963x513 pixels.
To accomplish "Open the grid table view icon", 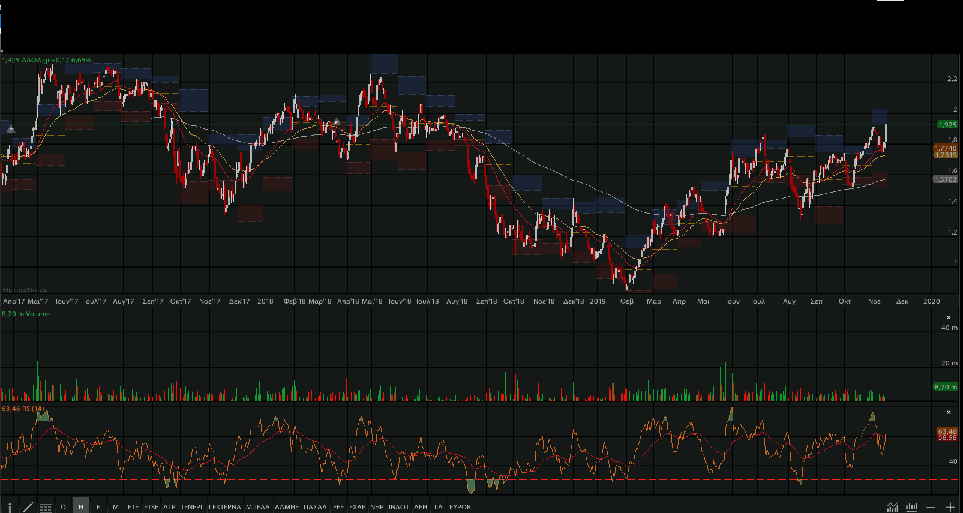I will [x=45, y=507].
